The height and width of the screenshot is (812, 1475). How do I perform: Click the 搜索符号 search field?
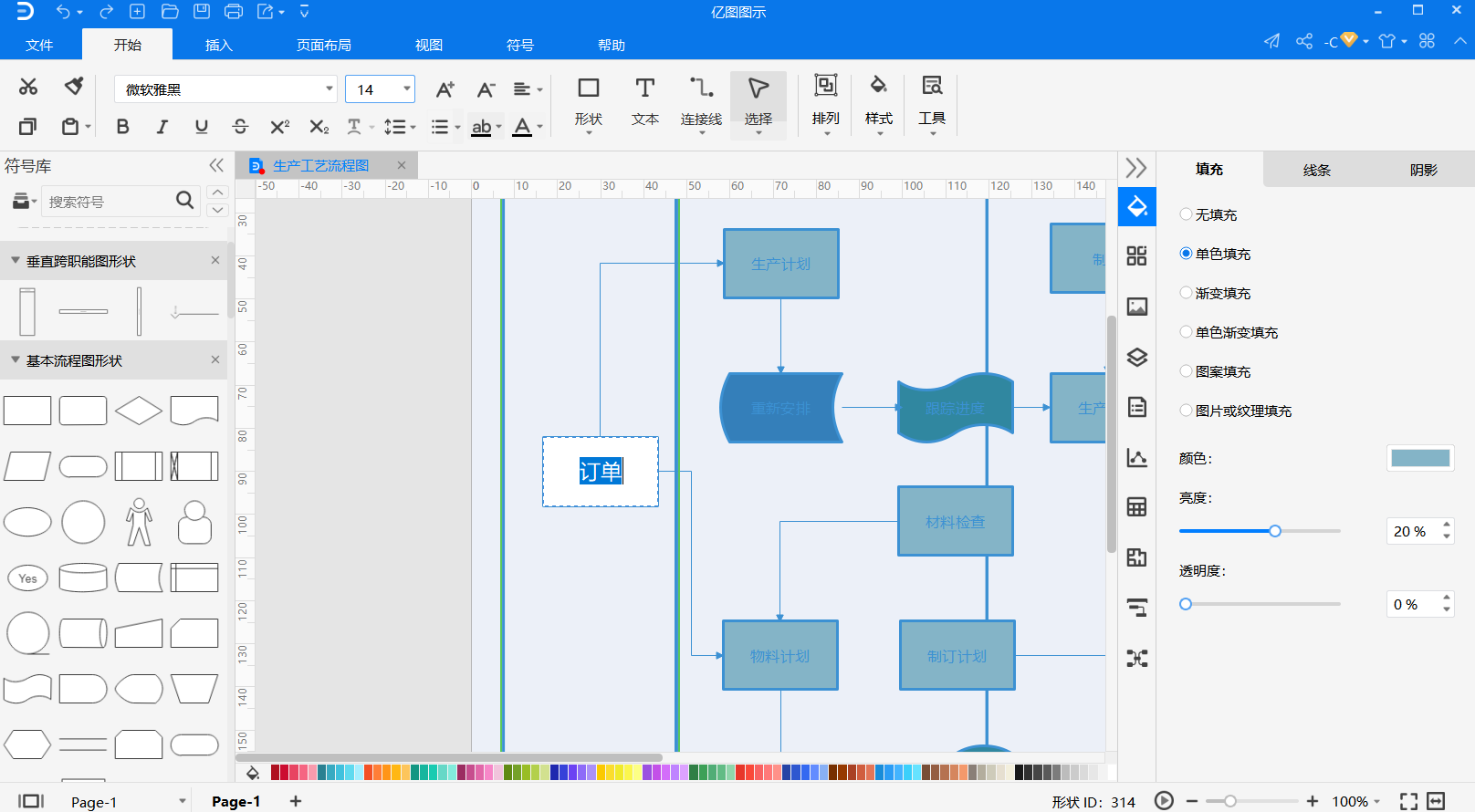[108, 202]
